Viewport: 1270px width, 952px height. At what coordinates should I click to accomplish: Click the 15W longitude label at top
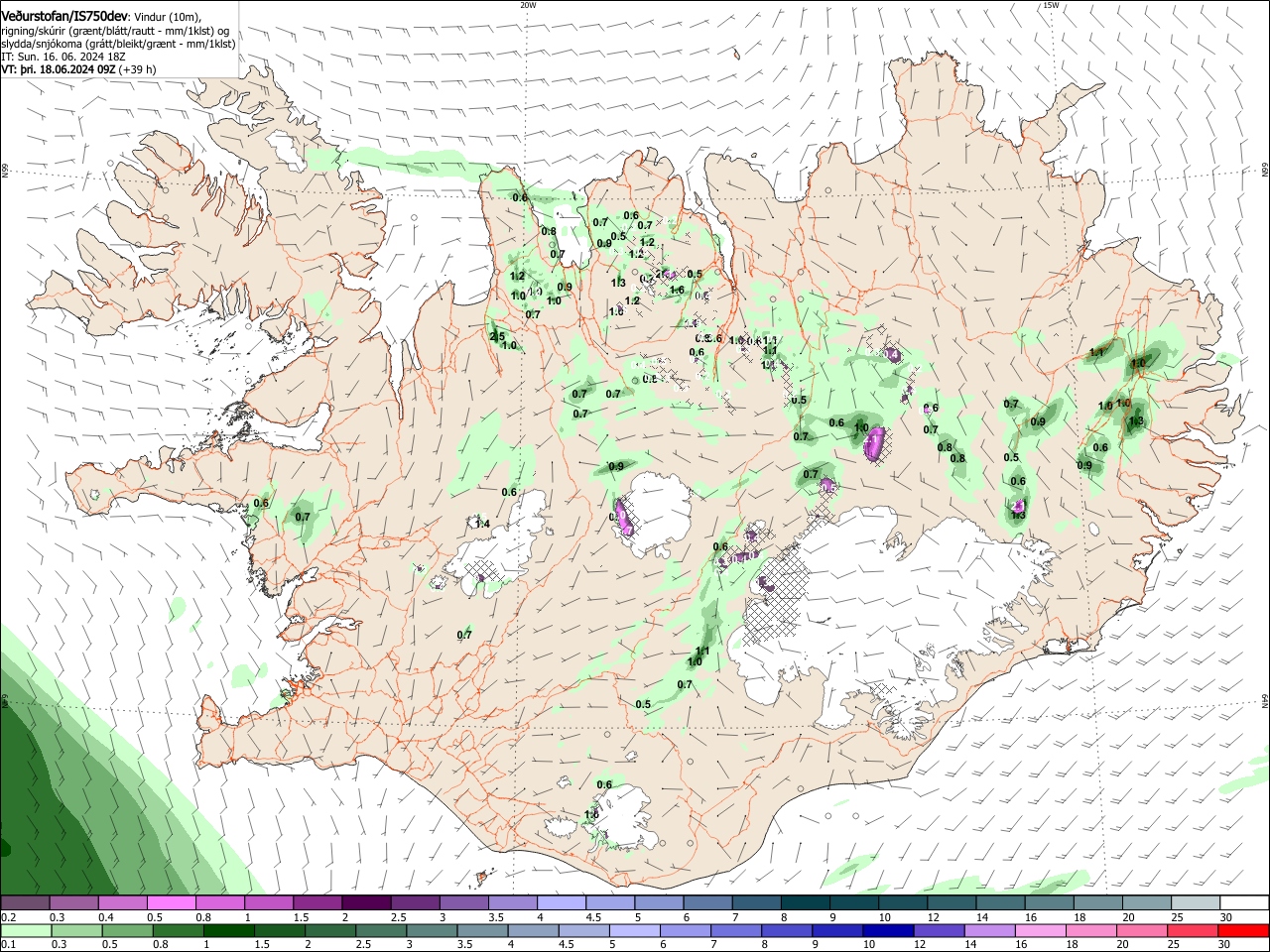coord(1051,5)
